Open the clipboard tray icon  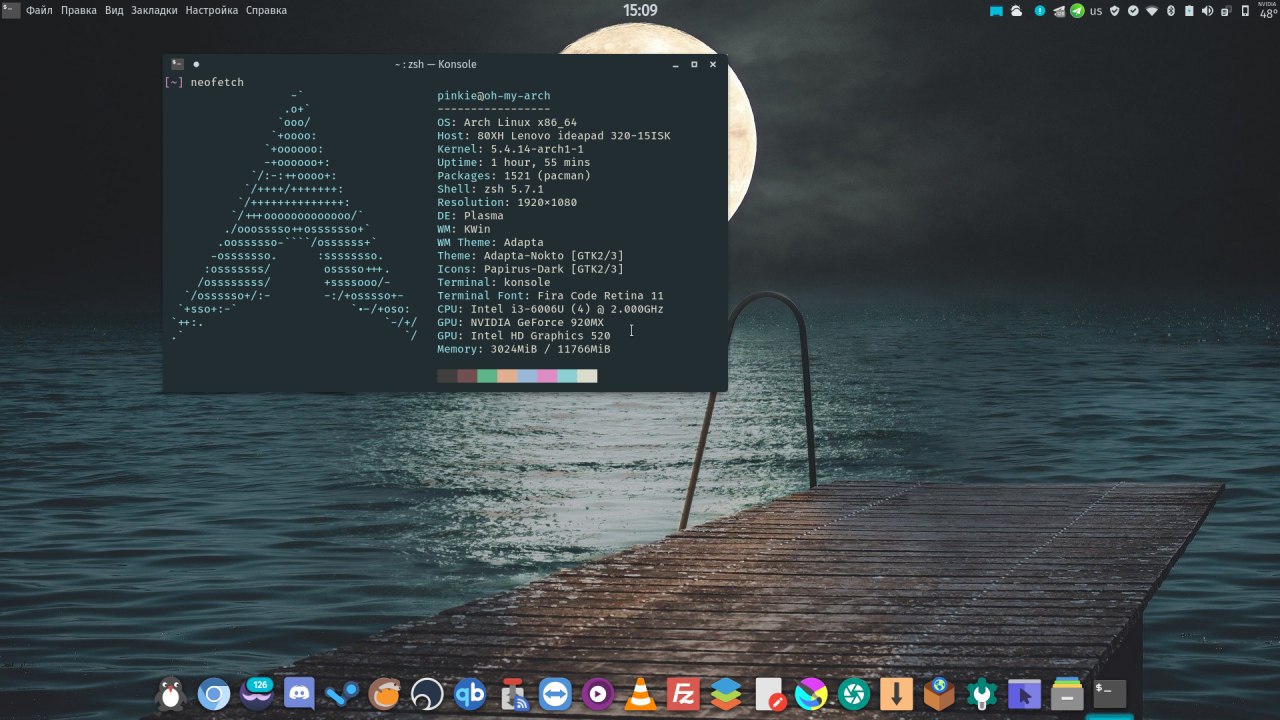pyautogui.click(x=1226, y=11)
